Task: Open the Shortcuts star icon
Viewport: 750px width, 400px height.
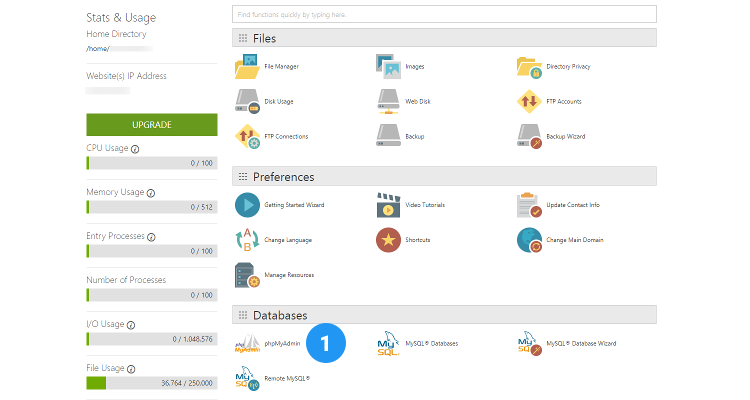Action: click(x=388, y=240)
